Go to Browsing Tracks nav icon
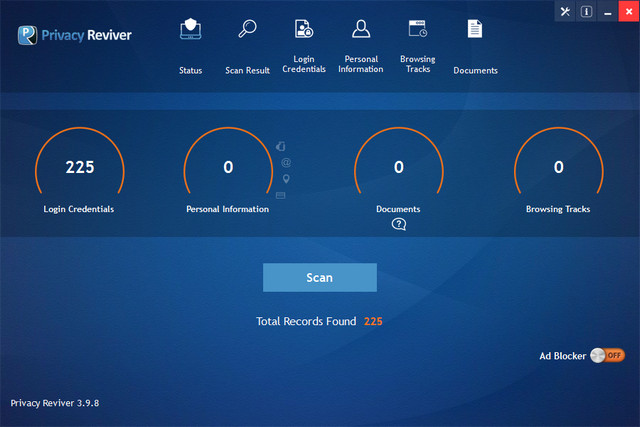The height and width of the screenshot is (427, 640). click(x=417, y=29)
